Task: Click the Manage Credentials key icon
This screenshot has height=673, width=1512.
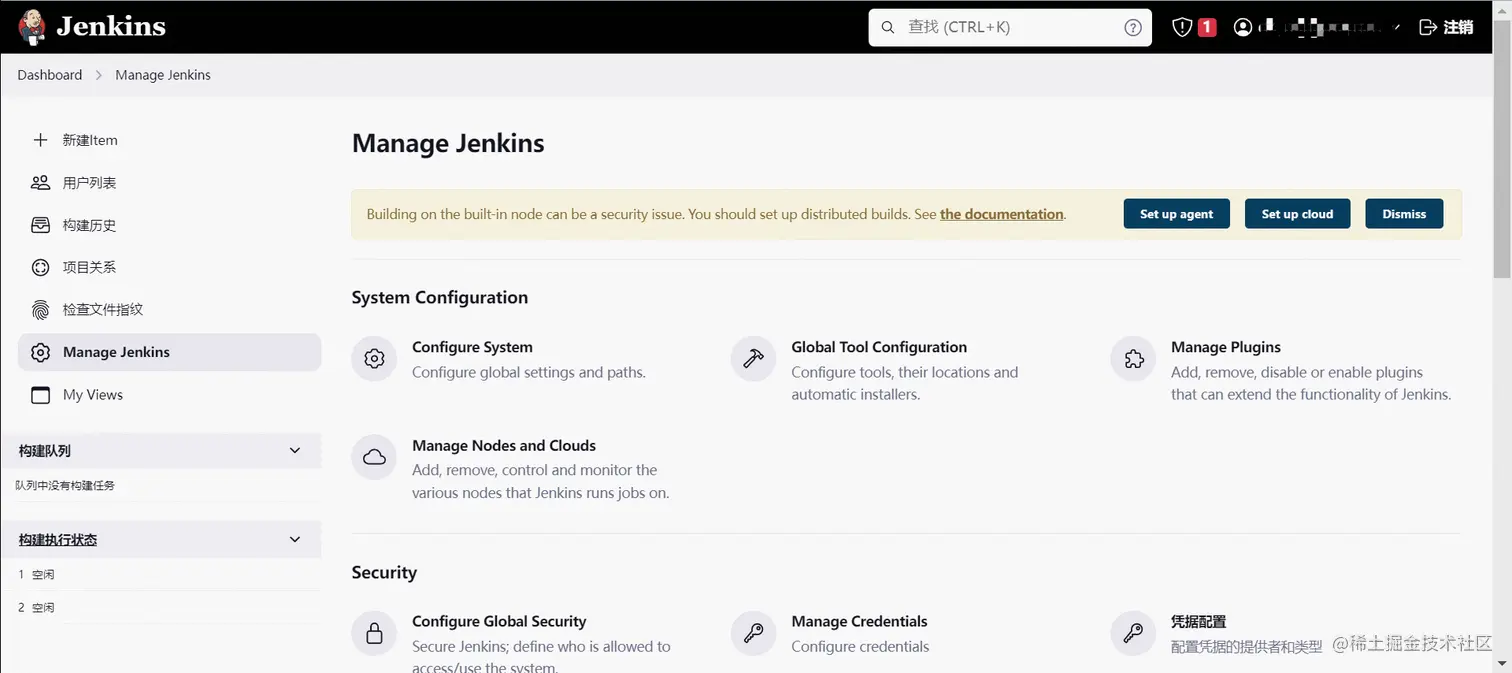Action: 754,633
